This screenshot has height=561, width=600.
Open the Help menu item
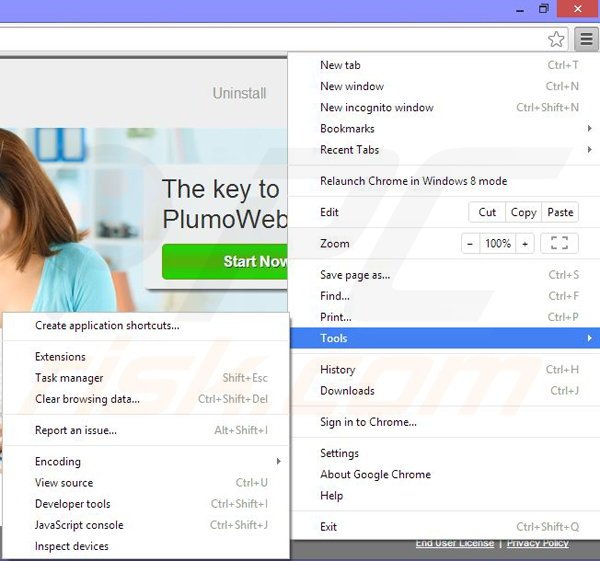[x=445, y=495]
